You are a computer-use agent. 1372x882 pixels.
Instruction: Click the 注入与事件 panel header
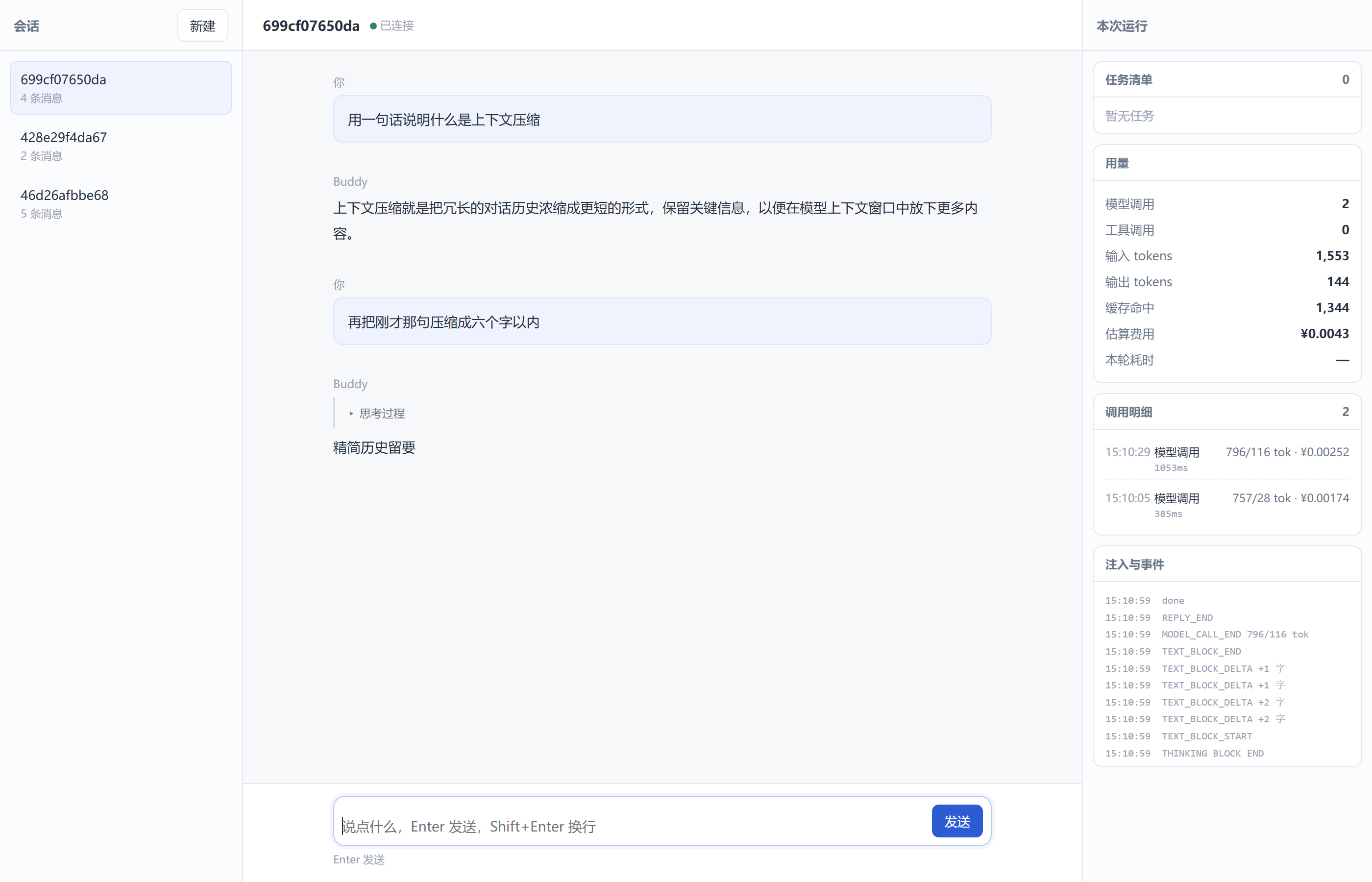point(1226,564)
